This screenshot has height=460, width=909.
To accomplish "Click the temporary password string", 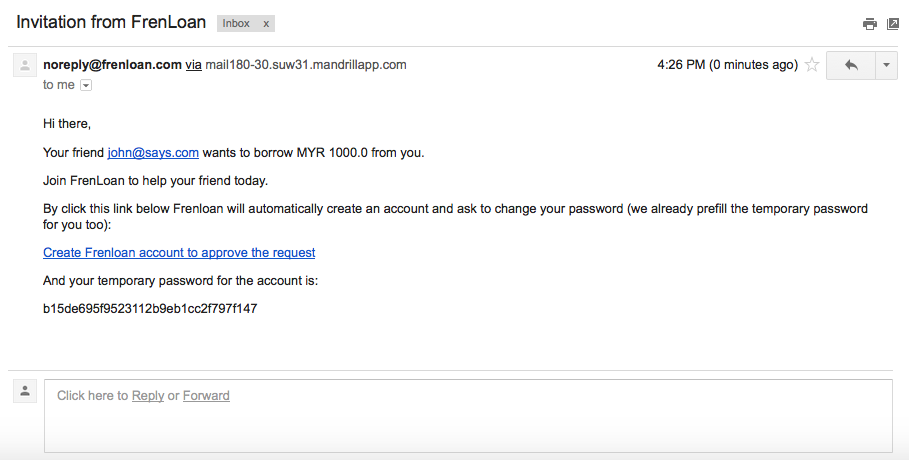I will click(150, 309).
